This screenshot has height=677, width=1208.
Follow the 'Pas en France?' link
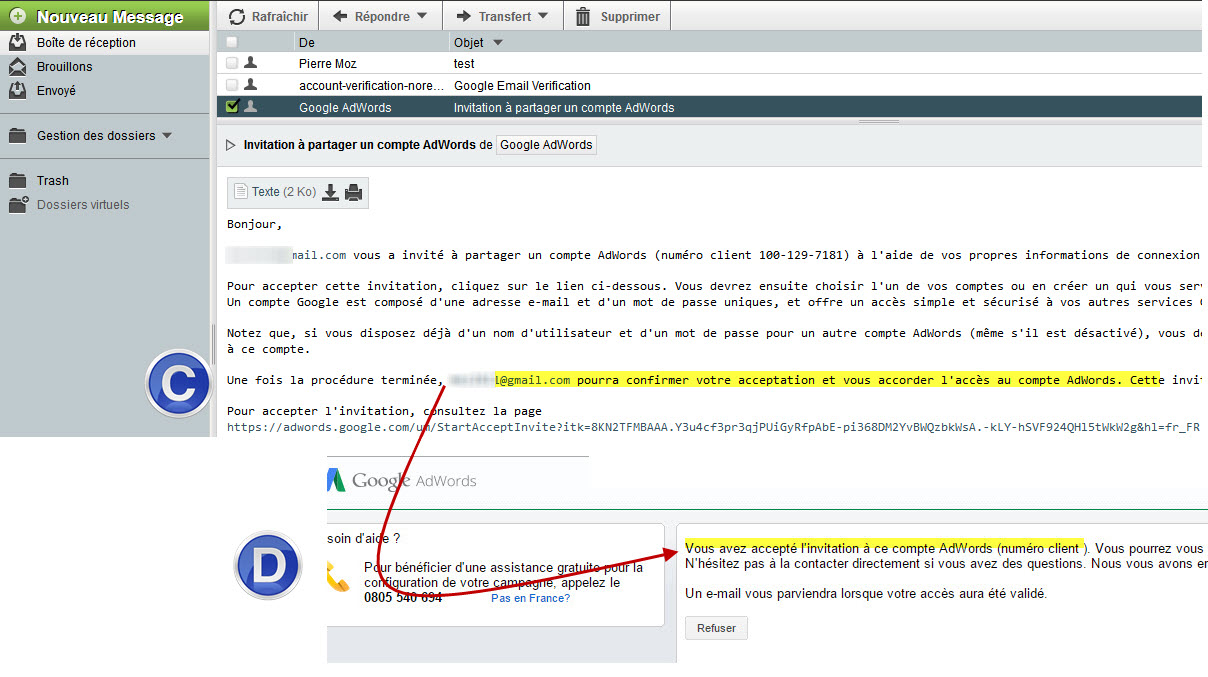[x=530, y=598]
